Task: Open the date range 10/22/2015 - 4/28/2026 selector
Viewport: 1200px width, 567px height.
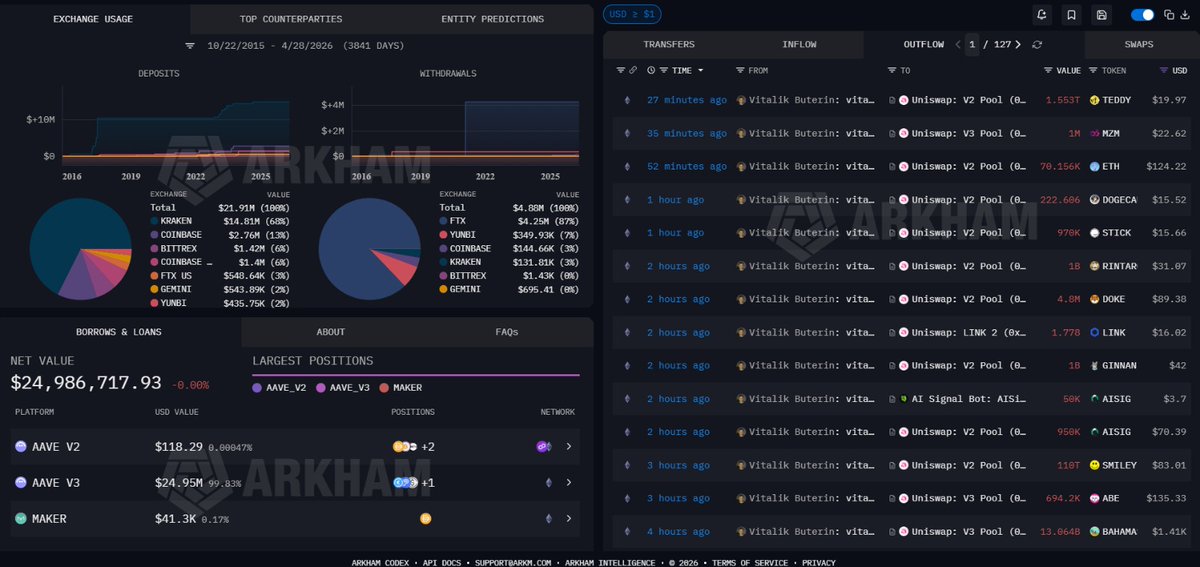Action: 304,46
